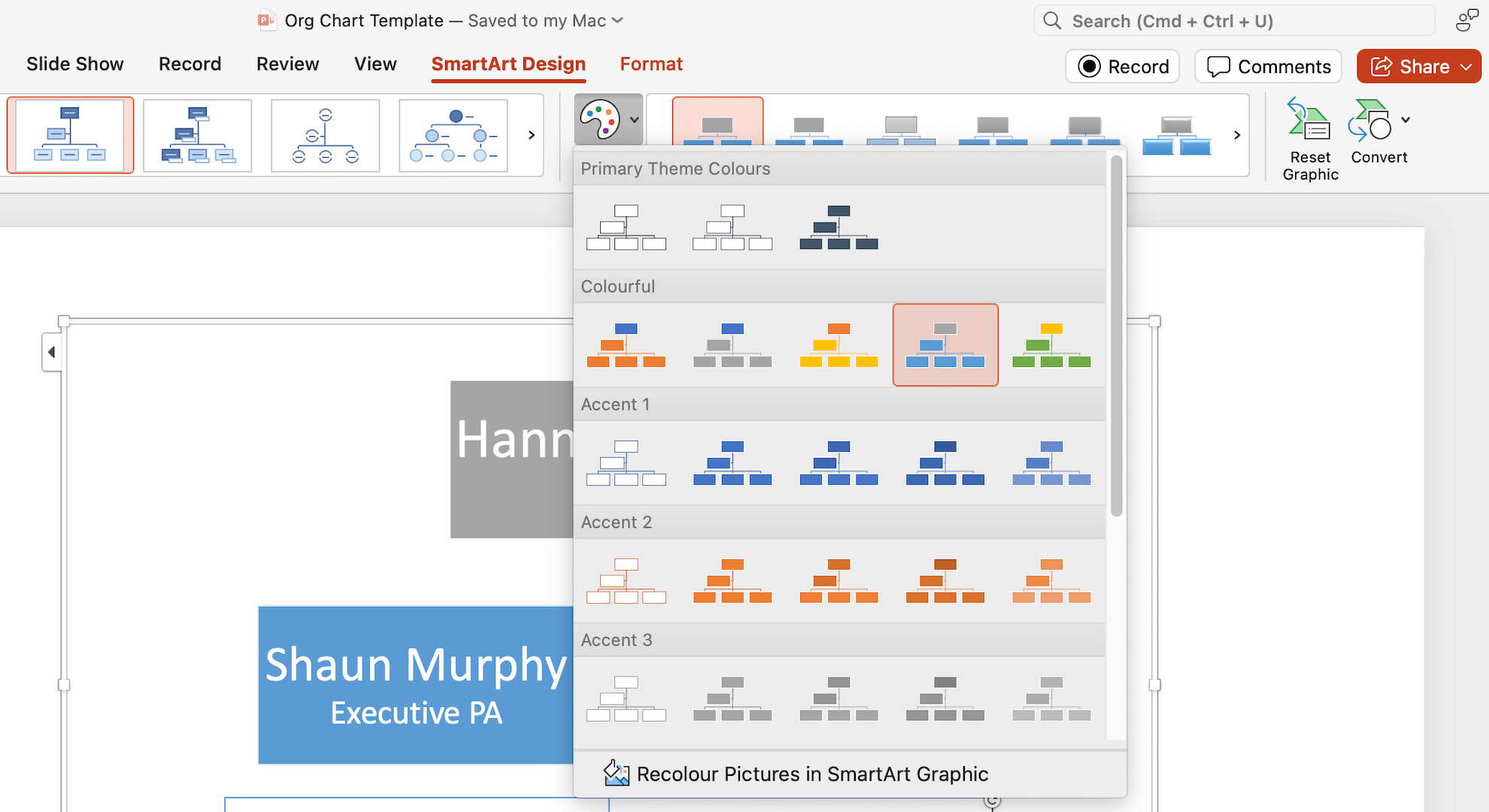The width and height of the screenshot is (1489, 812).
Task: Open the Format tab
Action: pyautogui.click(x=650, y=65)
